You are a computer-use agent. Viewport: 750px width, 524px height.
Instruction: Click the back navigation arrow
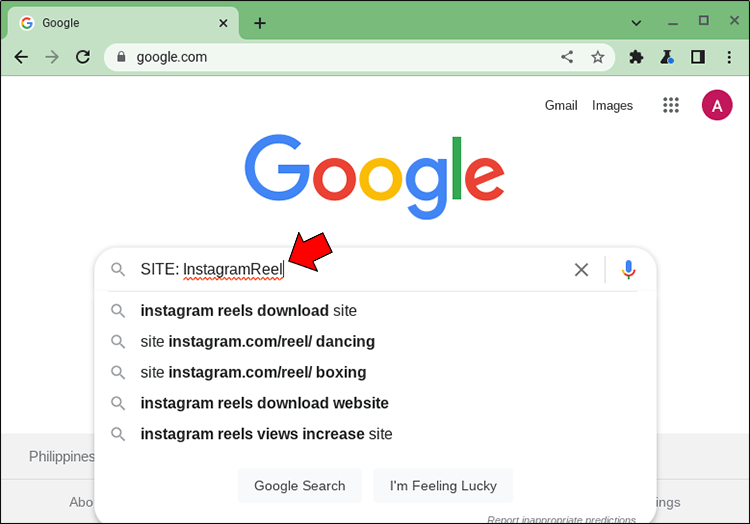coord(21,57)
